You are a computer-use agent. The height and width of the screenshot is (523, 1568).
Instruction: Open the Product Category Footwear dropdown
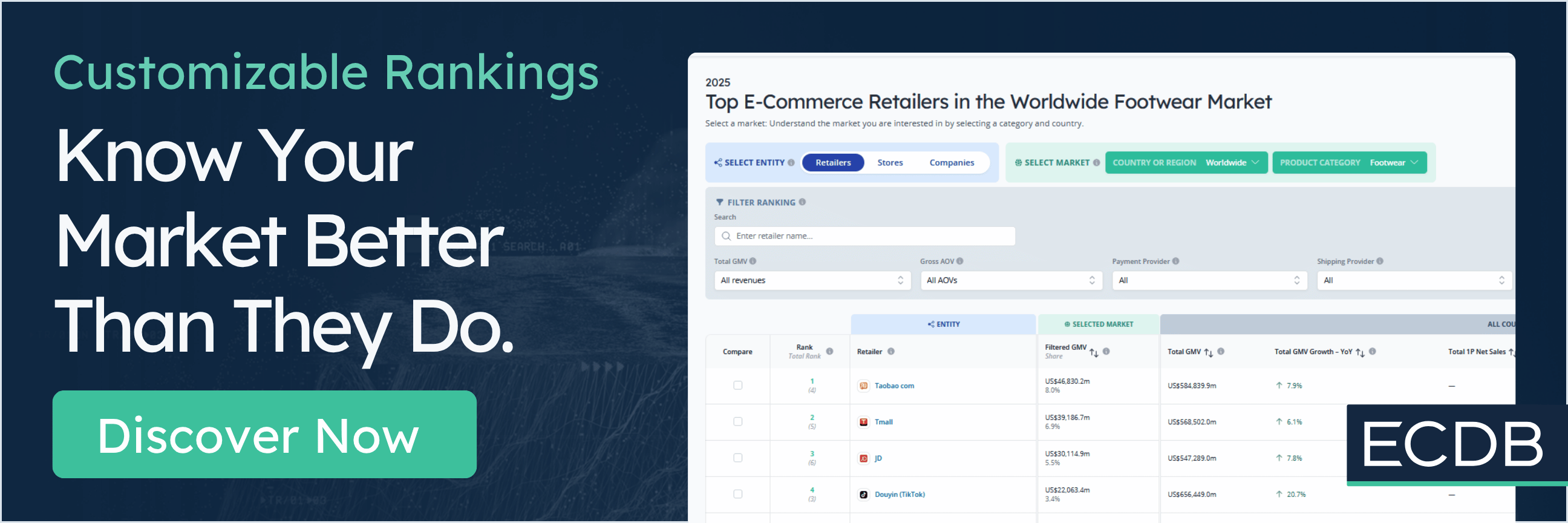pyautogui.click(x=1349, y=163)
